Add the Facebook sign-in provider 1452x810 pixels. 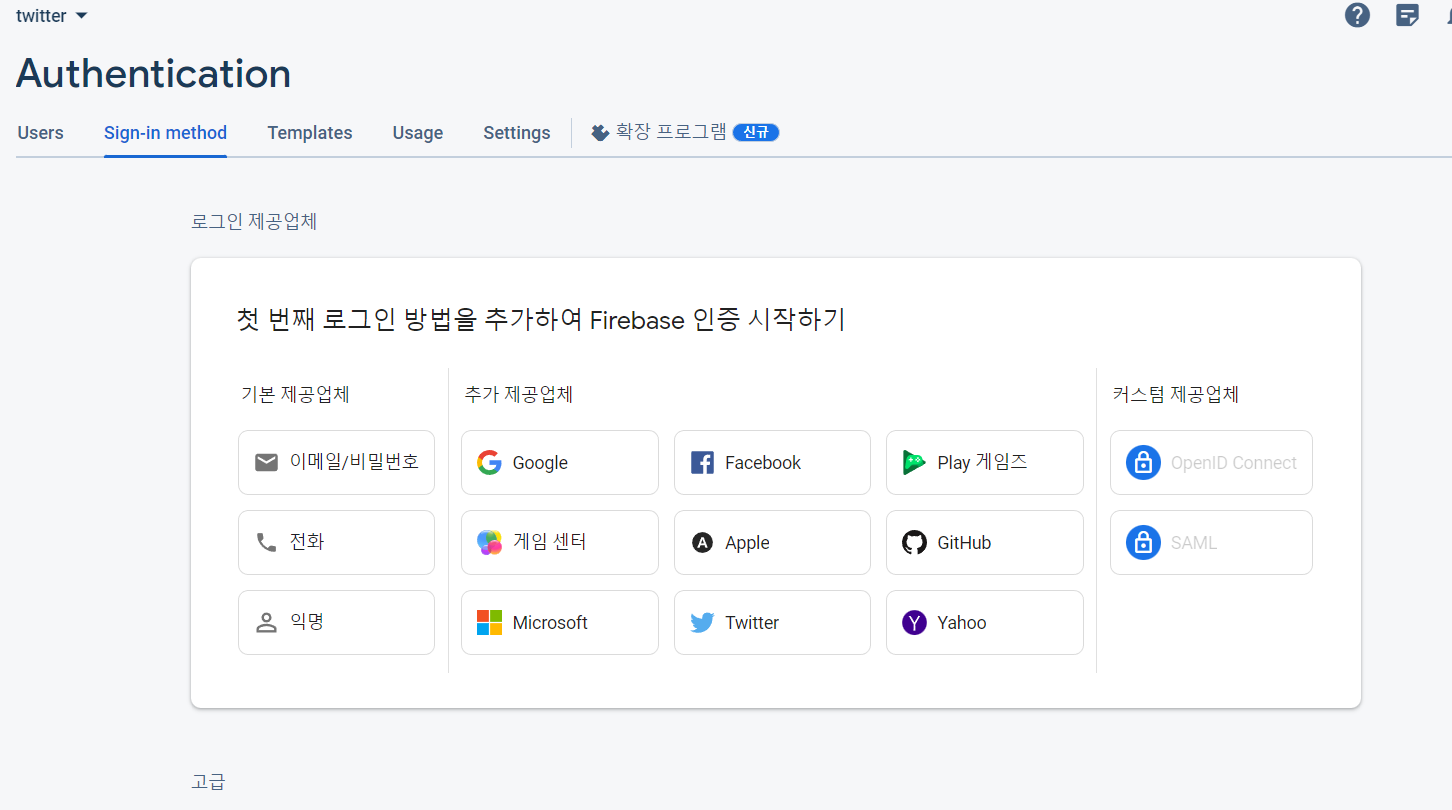(772, 462)
